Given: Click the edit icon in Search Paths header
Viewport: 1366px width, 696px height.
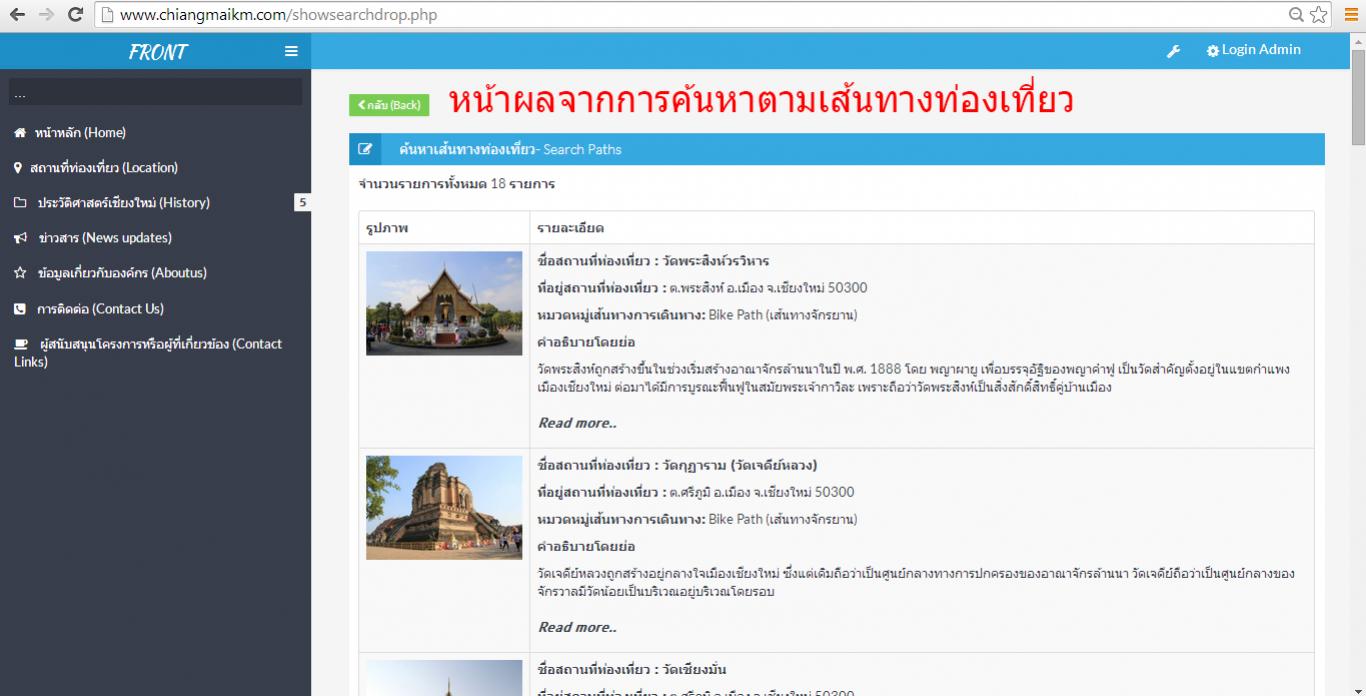Looking at the screenshot, I should pyautogui.click(x=365, y=149).
